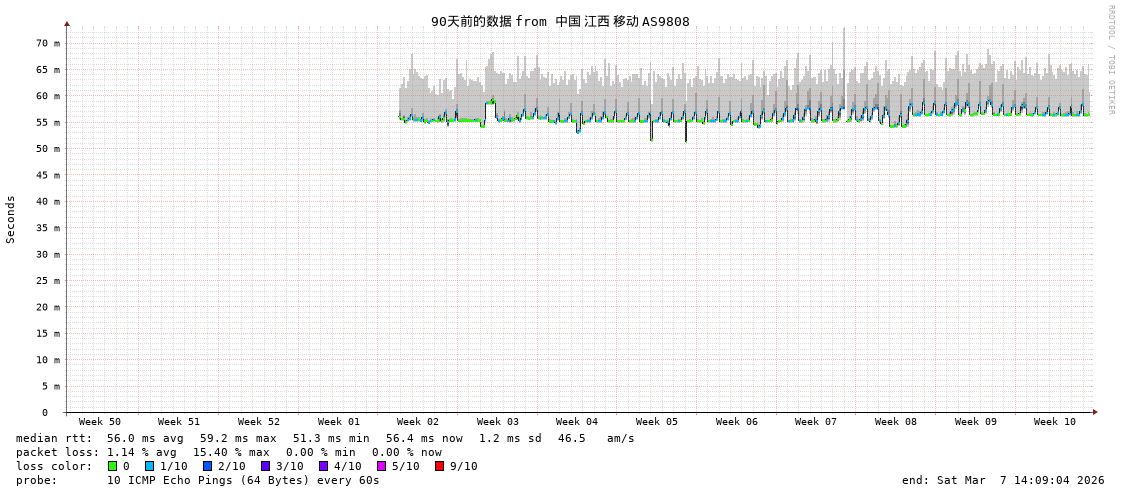Select the Week 05 x-axis label
Viewport: 1121px width, 494px height.
pyautogui.click(x=657, y=422)
